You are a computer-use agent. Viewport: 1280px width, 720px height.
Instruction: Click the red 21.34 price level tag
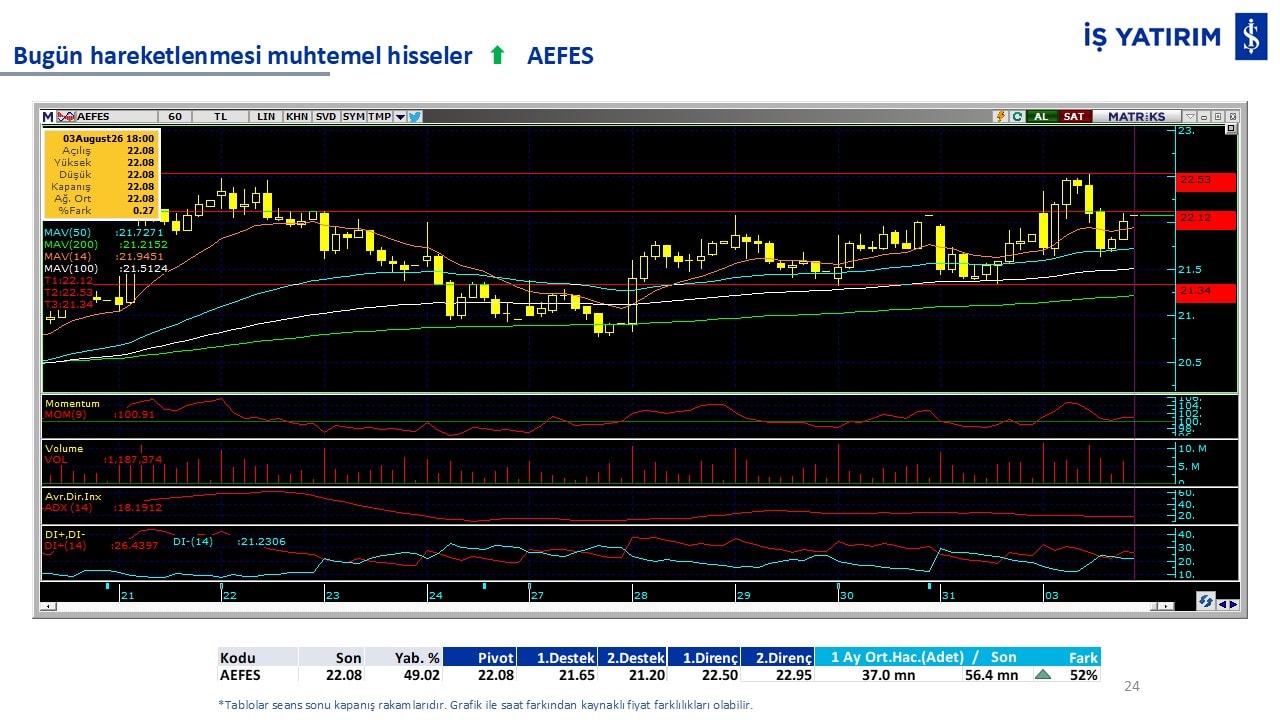point(1205,292)
